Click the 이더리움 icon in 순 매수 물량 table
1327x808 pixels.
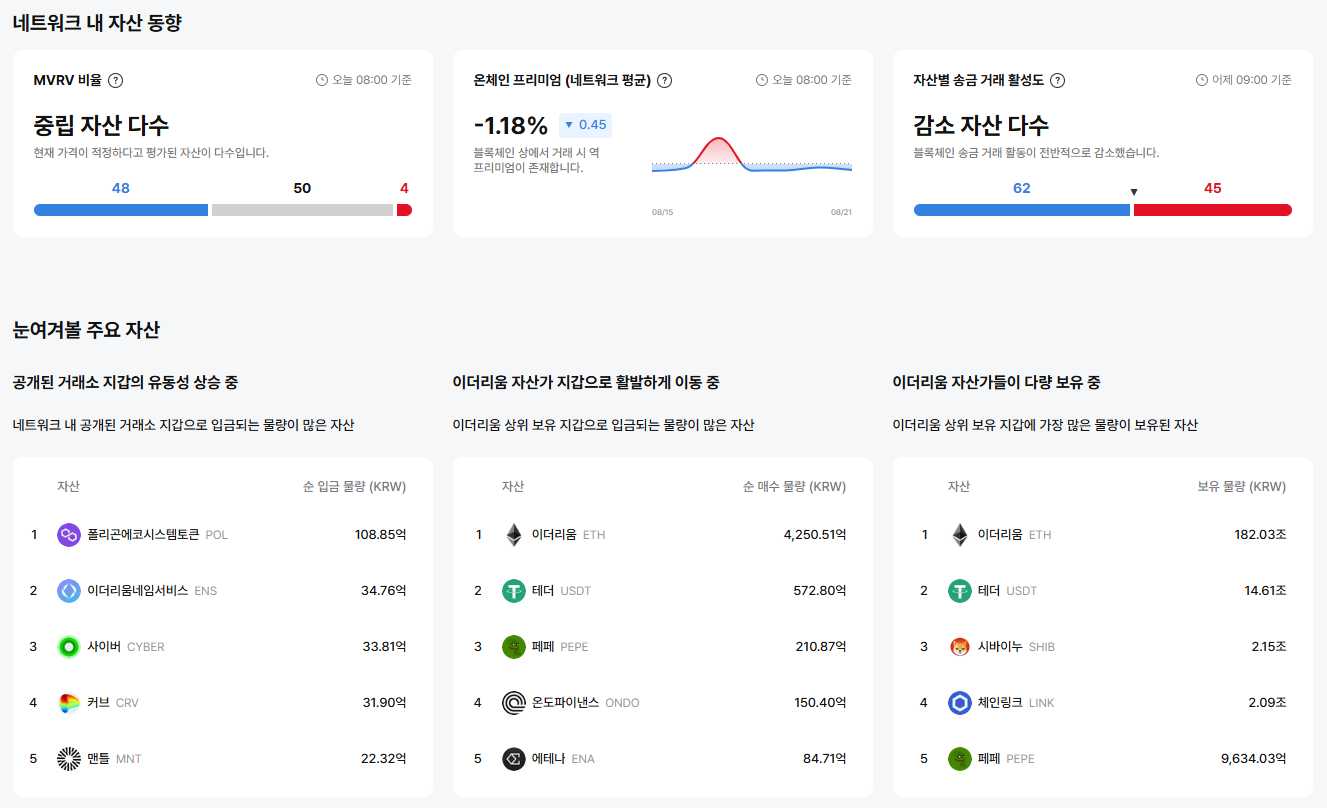click(x=513, y=535)
